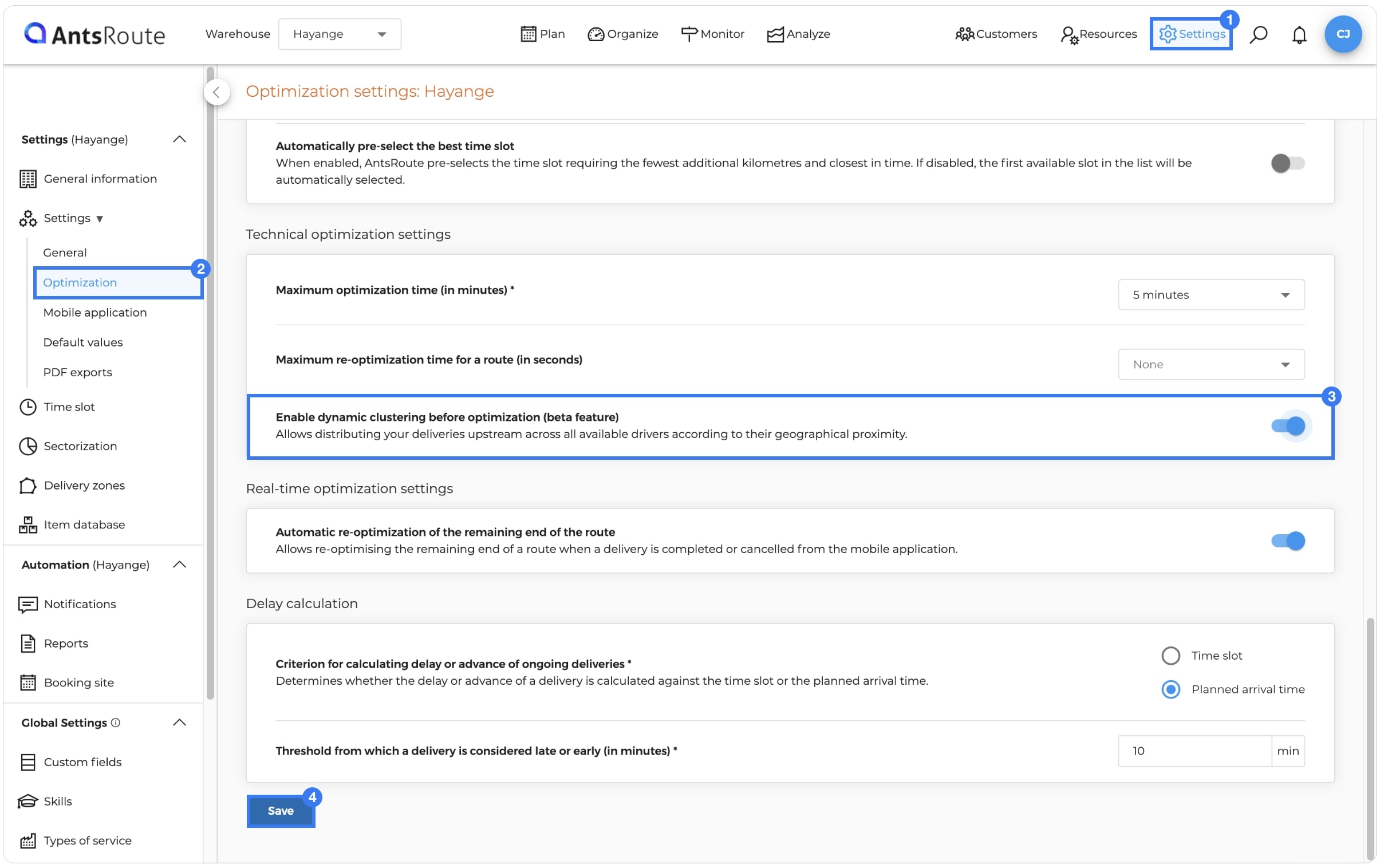Open the Hayange warehouse dropdown
The height and width of the screenshot is (868, 1380).
pos(339,34)
